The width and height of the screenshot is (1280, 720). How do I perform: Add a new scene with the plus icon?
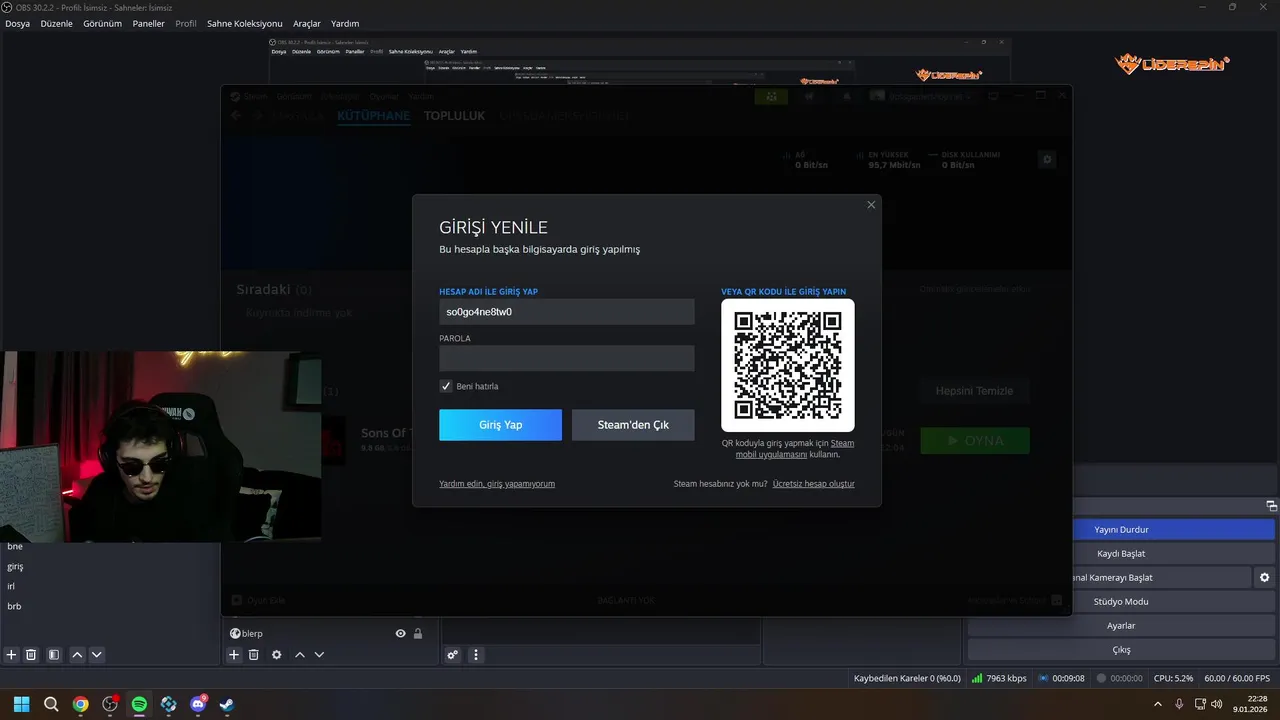pos(11,655)
